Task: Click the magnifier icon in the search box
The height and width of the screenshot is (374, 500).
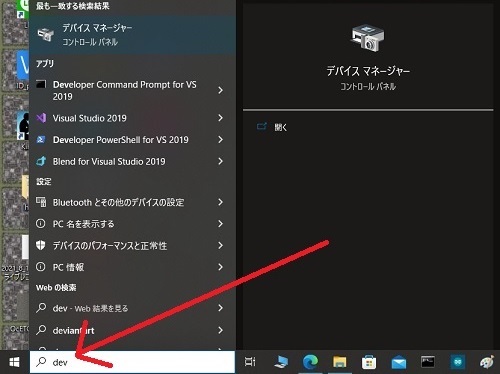Action: pyautogui.click(x=41, y=362)
